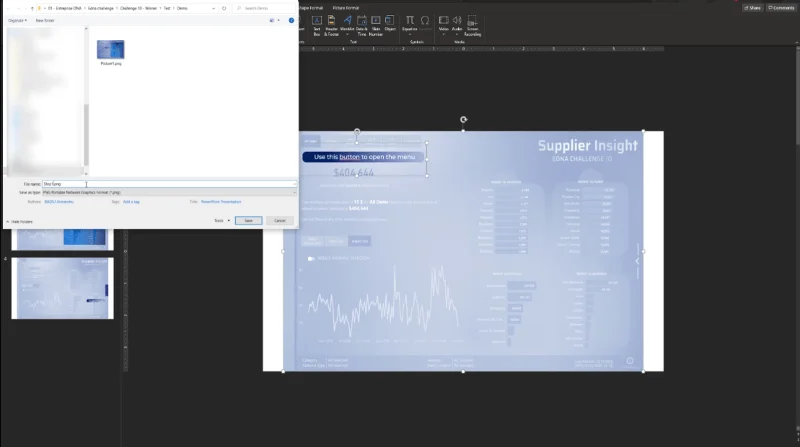800x447 pixels.
Task: Click the left arrow on the dashboard edge
Action: 637,261
